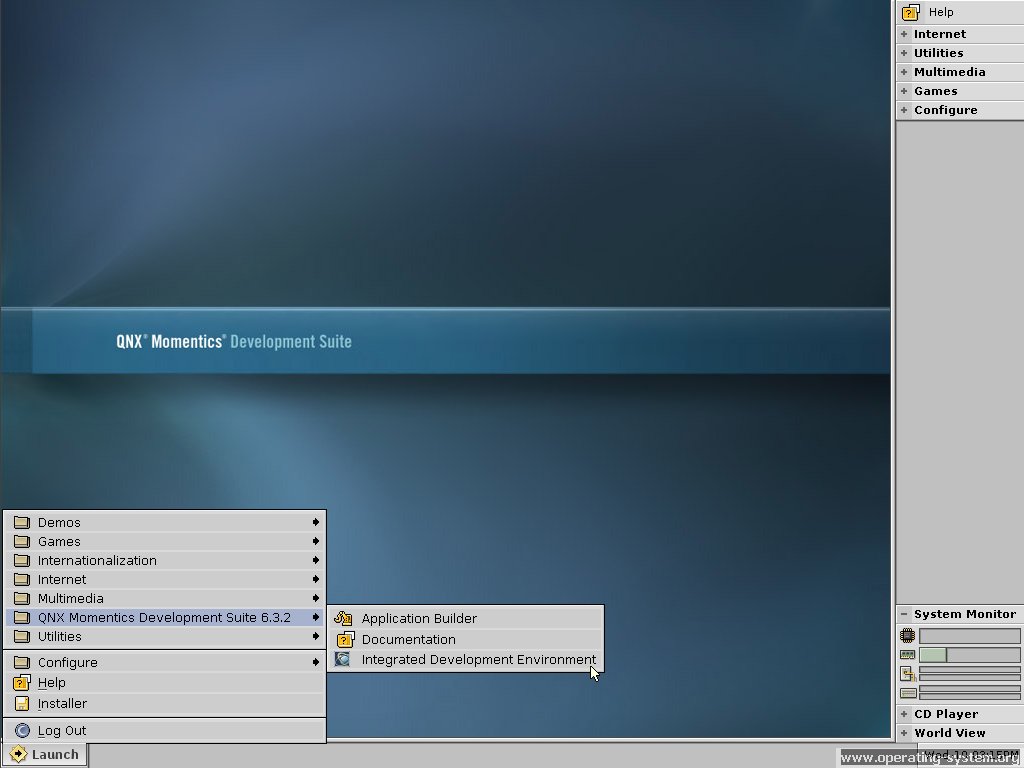Image resolution: width=1024 pixels, height=768 pixels.
Task: Expand the Multimedia shelf group
Action: (904, 72)
